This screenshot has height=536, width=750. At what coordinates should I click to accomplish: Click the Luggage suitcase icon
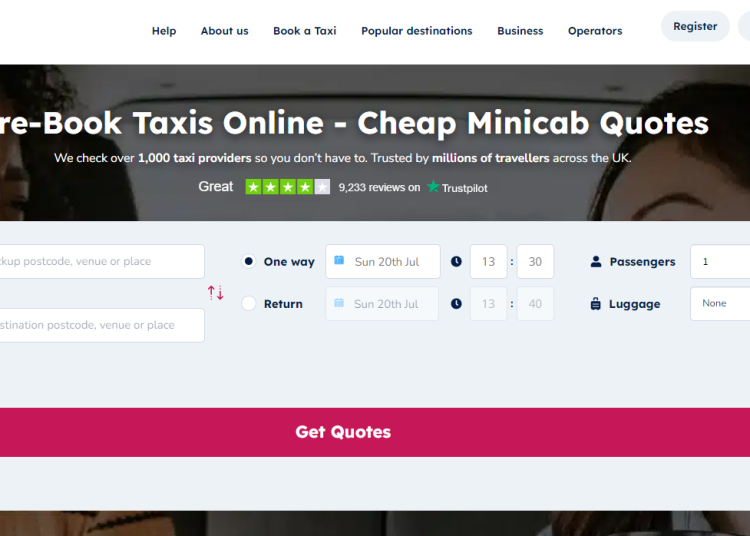596,304
